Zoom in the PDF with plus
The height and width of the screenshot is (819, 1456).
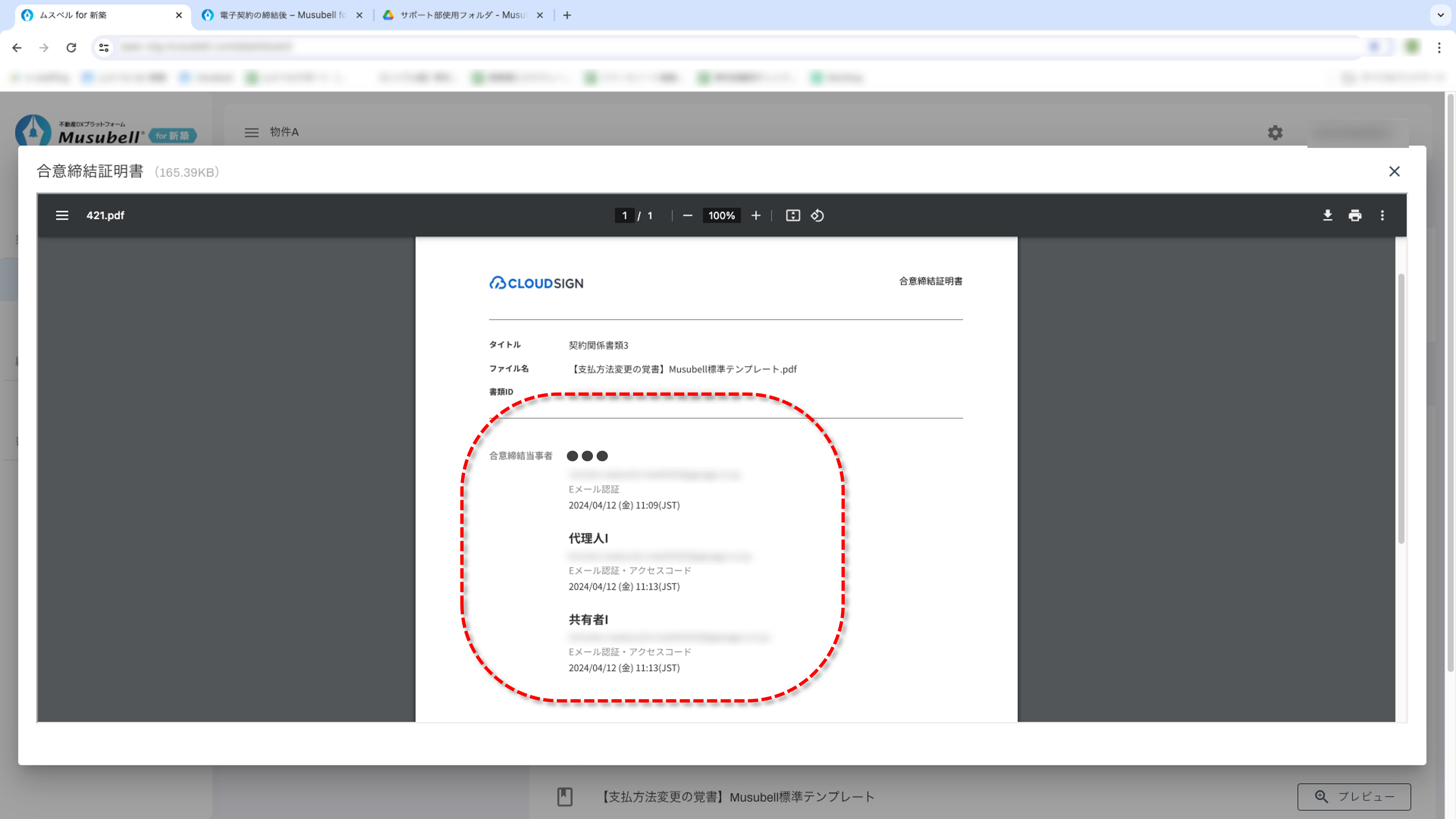click(756, 215)
